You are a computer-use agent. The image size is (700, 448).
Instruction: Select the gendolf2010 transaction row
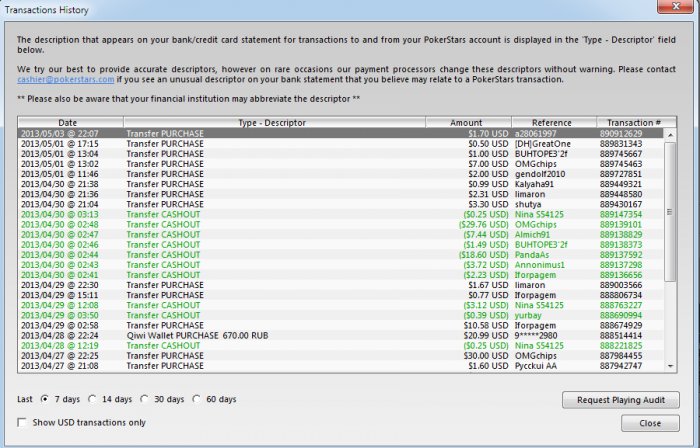tap(341, 174)
